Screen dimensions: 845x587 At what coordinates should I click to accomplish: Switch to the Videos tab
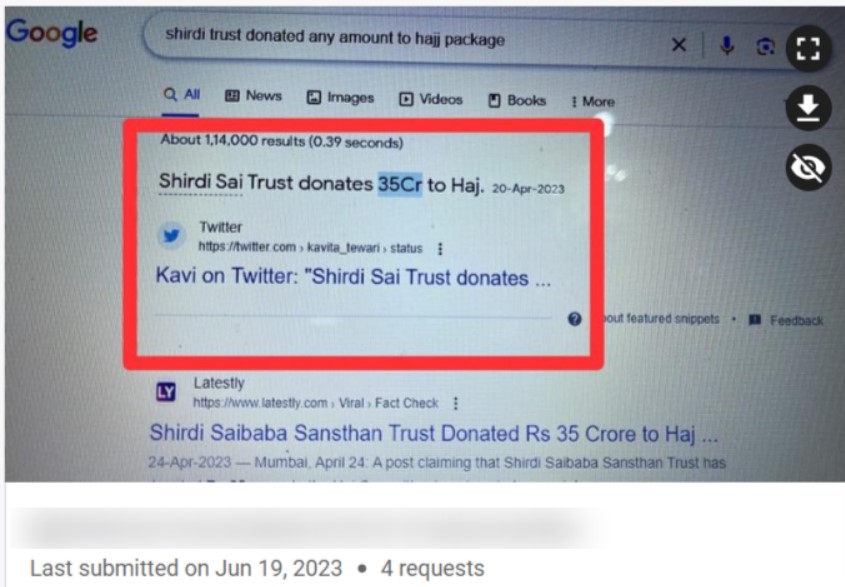[431, 99]
